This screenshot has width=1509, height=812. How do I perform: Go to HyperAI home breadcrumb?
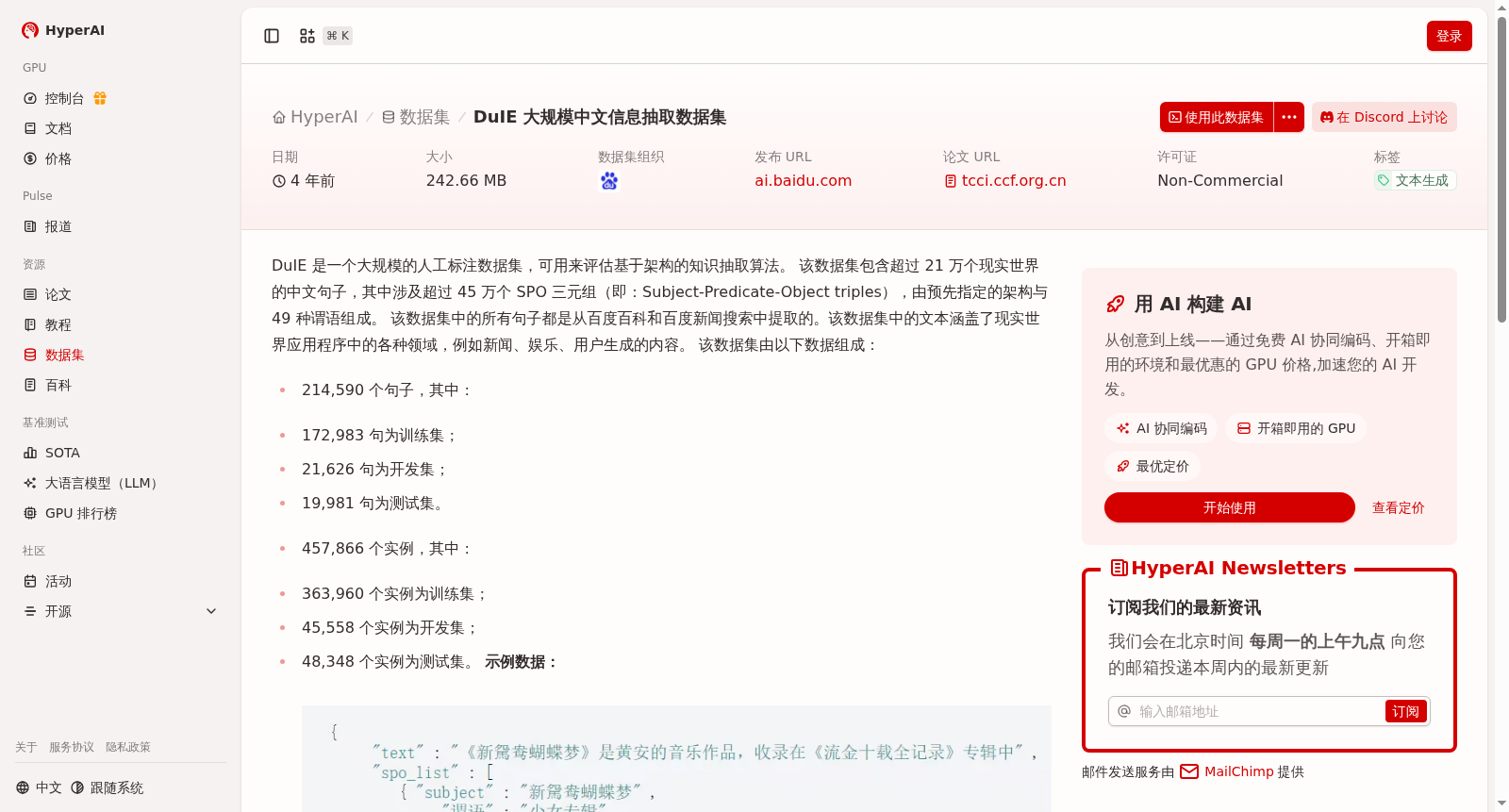pyautogui.click(x=315, y=117)
